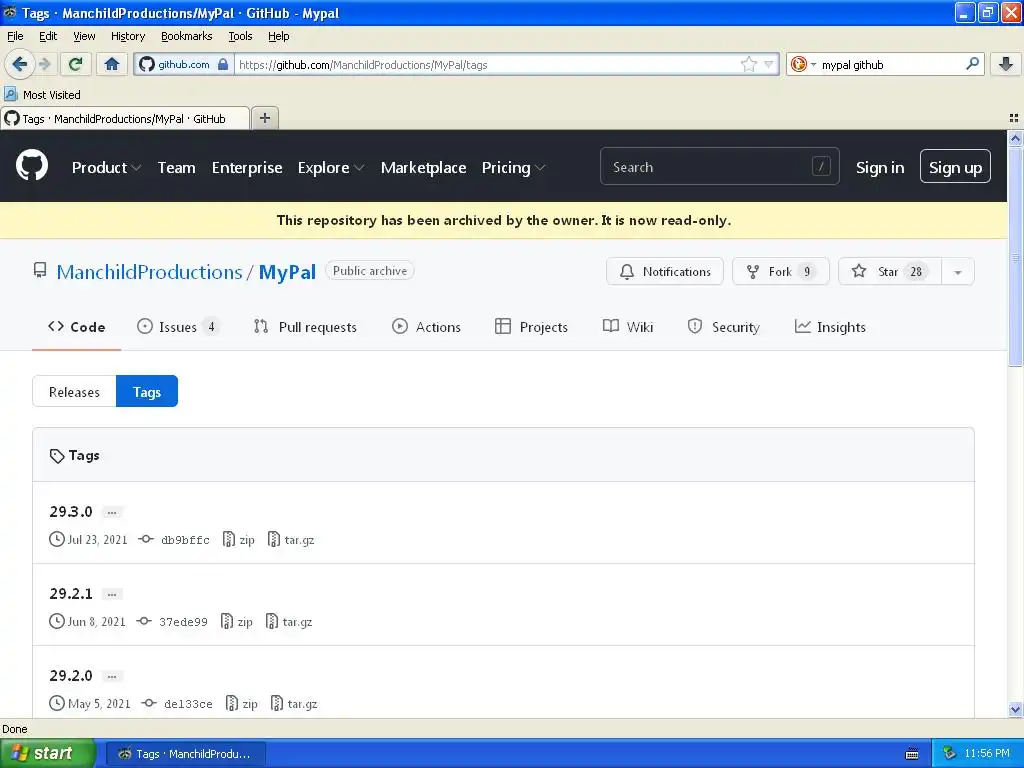This screenshot has height=768, width=1024.
Task: Click the repository icon before ManchildProductions
Action: 40,270
